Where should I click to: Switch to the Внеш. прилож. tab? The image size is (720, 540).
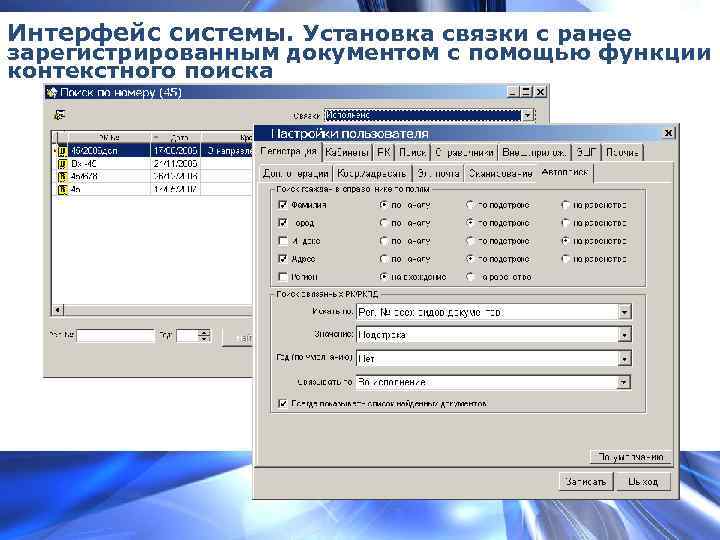click(534, 152)
